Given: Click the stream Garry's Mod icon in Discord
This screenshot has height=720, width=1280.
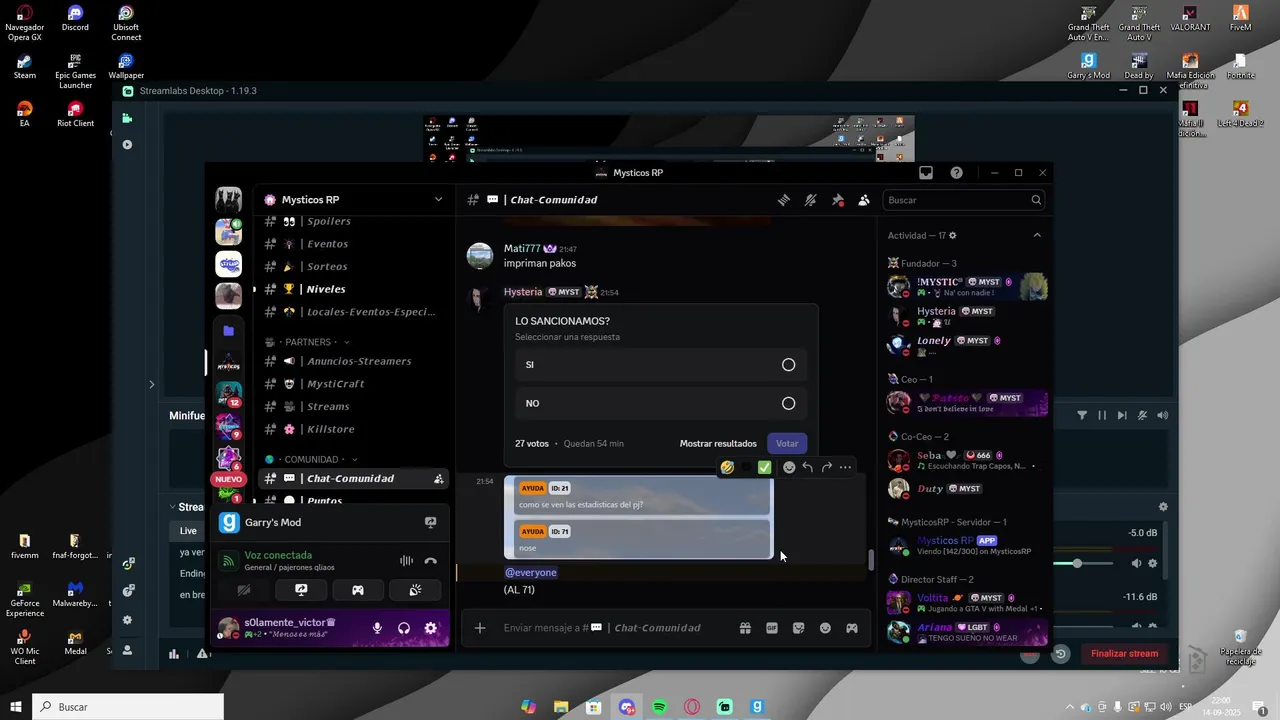Looking at the screenshot, I should point(431,522).
